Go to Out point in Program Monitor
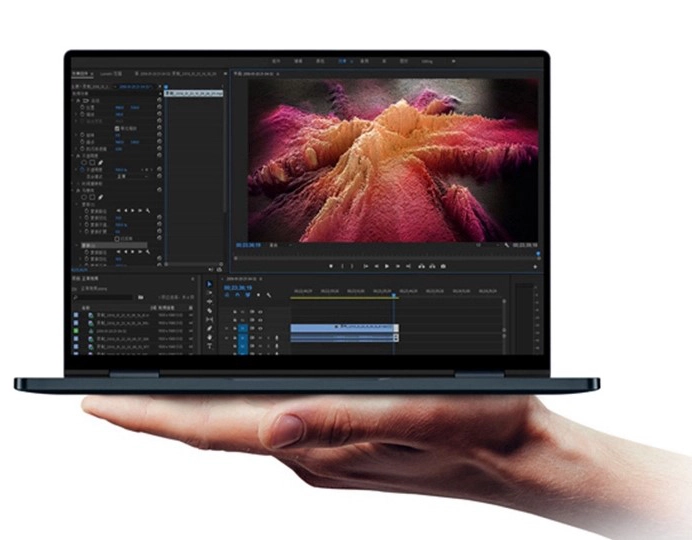Viewport: 692px width, 540px height. pyautogui.click(x=408, y=266)
